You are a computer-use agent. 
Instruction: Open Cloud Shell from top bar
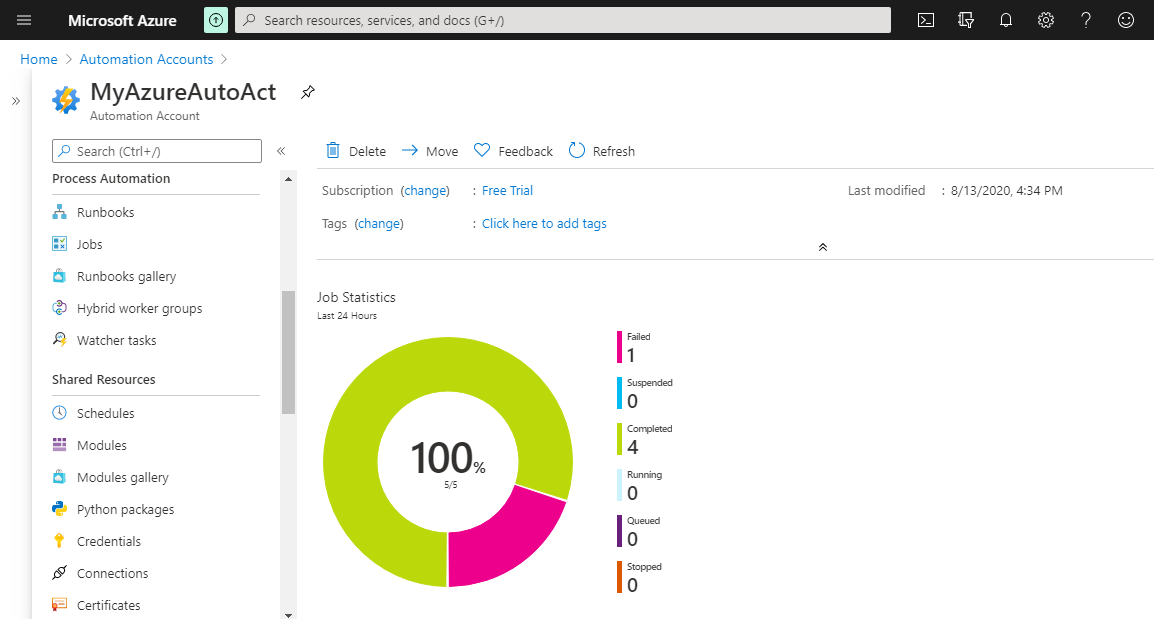(926, 20)
